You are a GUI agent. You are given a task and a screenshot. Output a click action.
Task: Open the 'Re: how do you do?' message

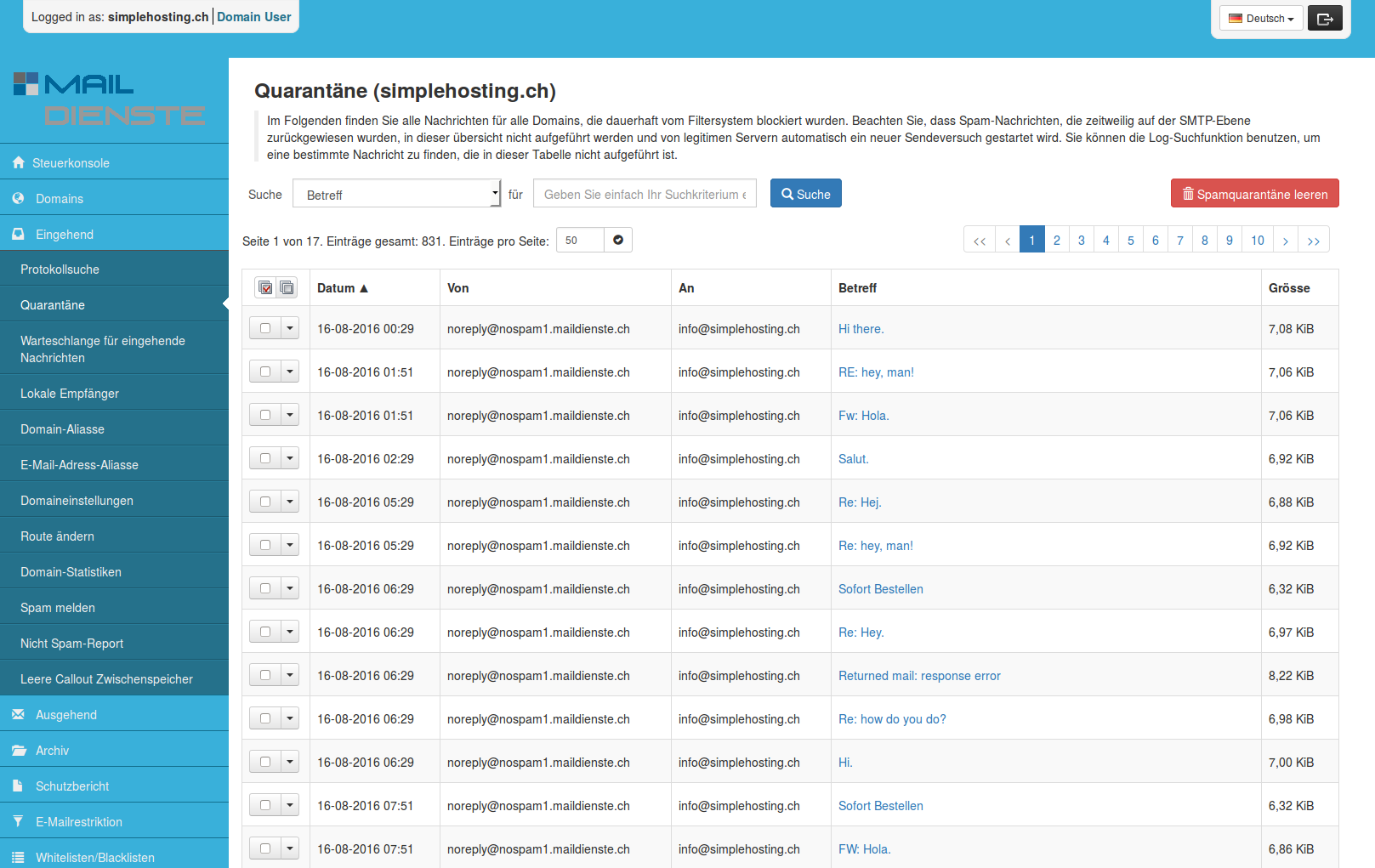tap(892, 719)
